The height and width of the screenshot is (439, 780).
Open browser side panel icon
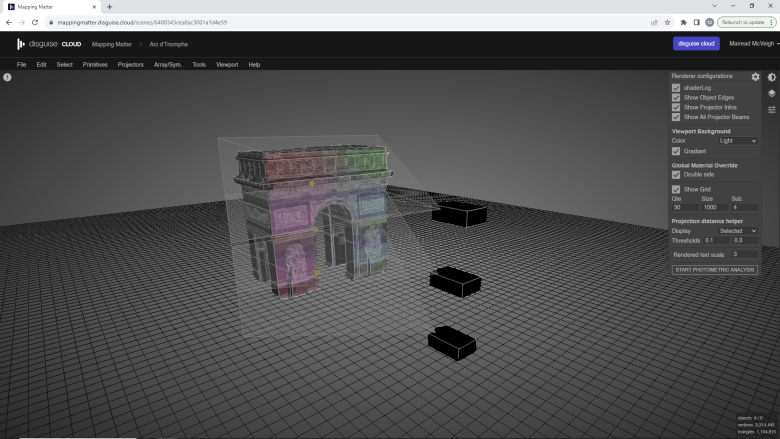696,22
